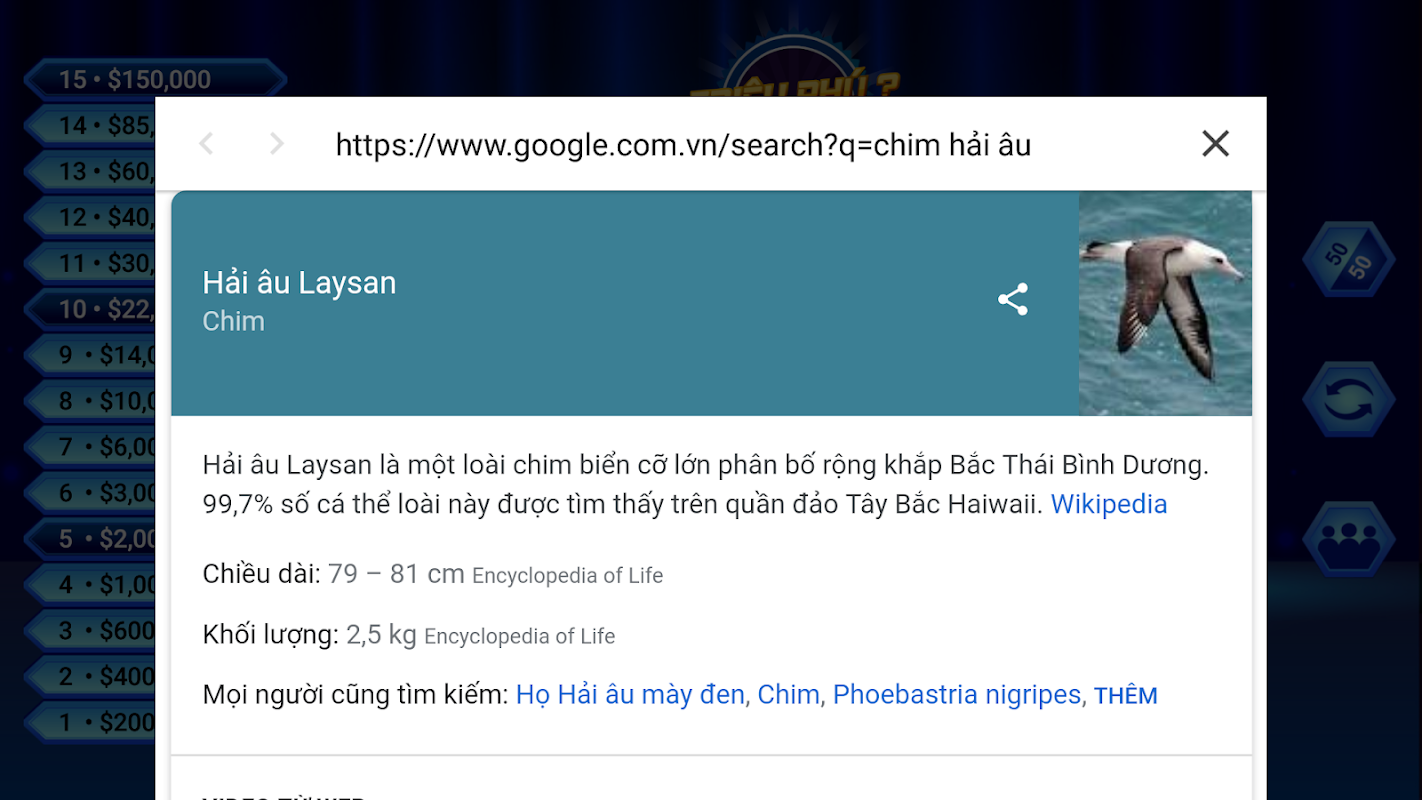
Task: Open the Wikipedia link
Action: pos(1108,504)
